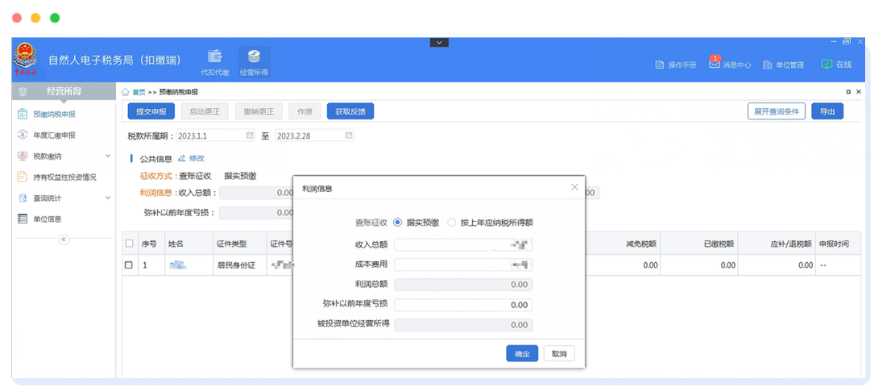The height and width of the screenshot is (392, 879).
Task: Click the 启动更正 button
Action: coord(205,112)
